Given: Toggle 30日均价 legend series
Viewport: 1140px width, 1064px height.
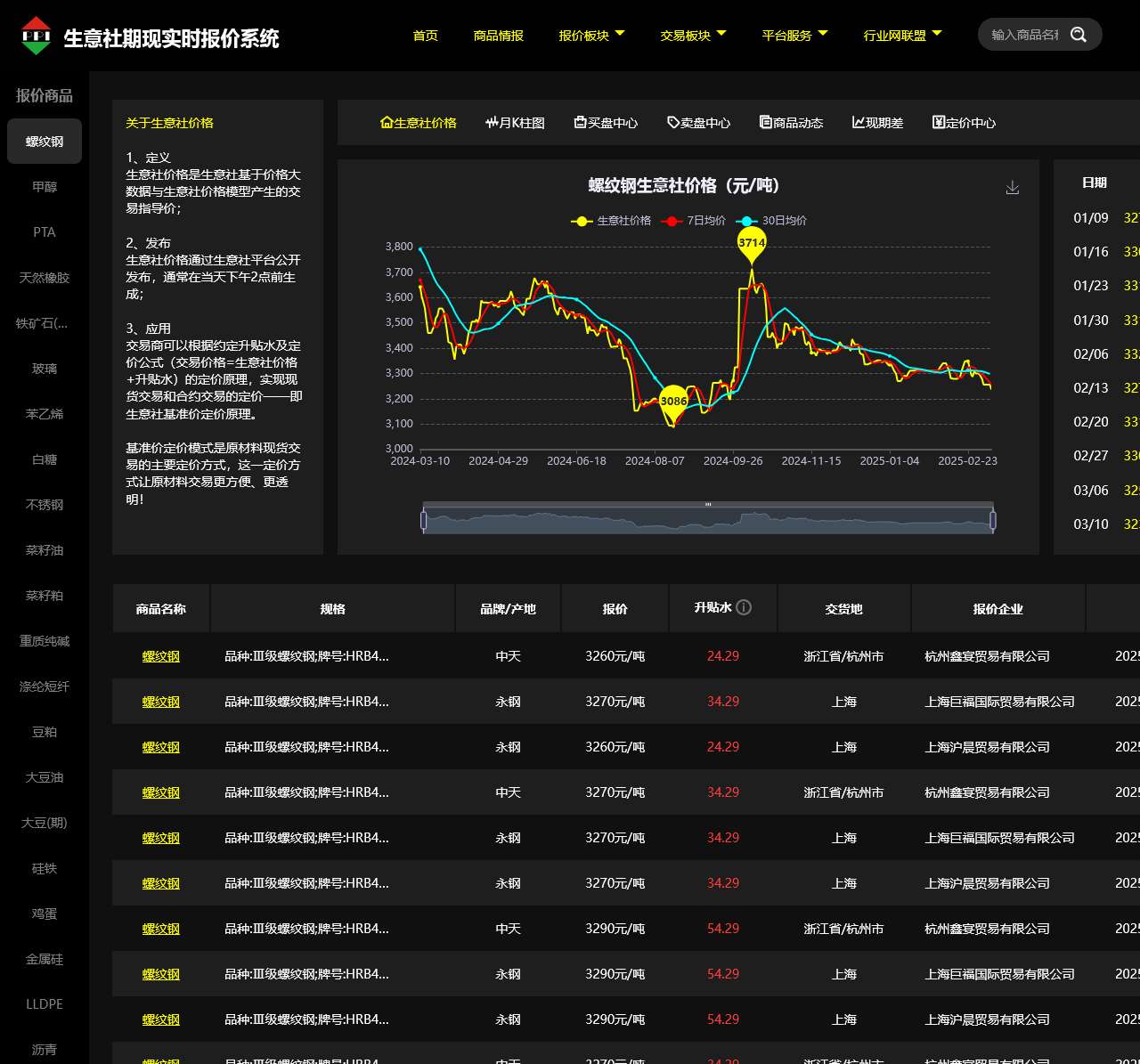Looking at the screenshot, I should pyautogui.click(x=772, y=221).
